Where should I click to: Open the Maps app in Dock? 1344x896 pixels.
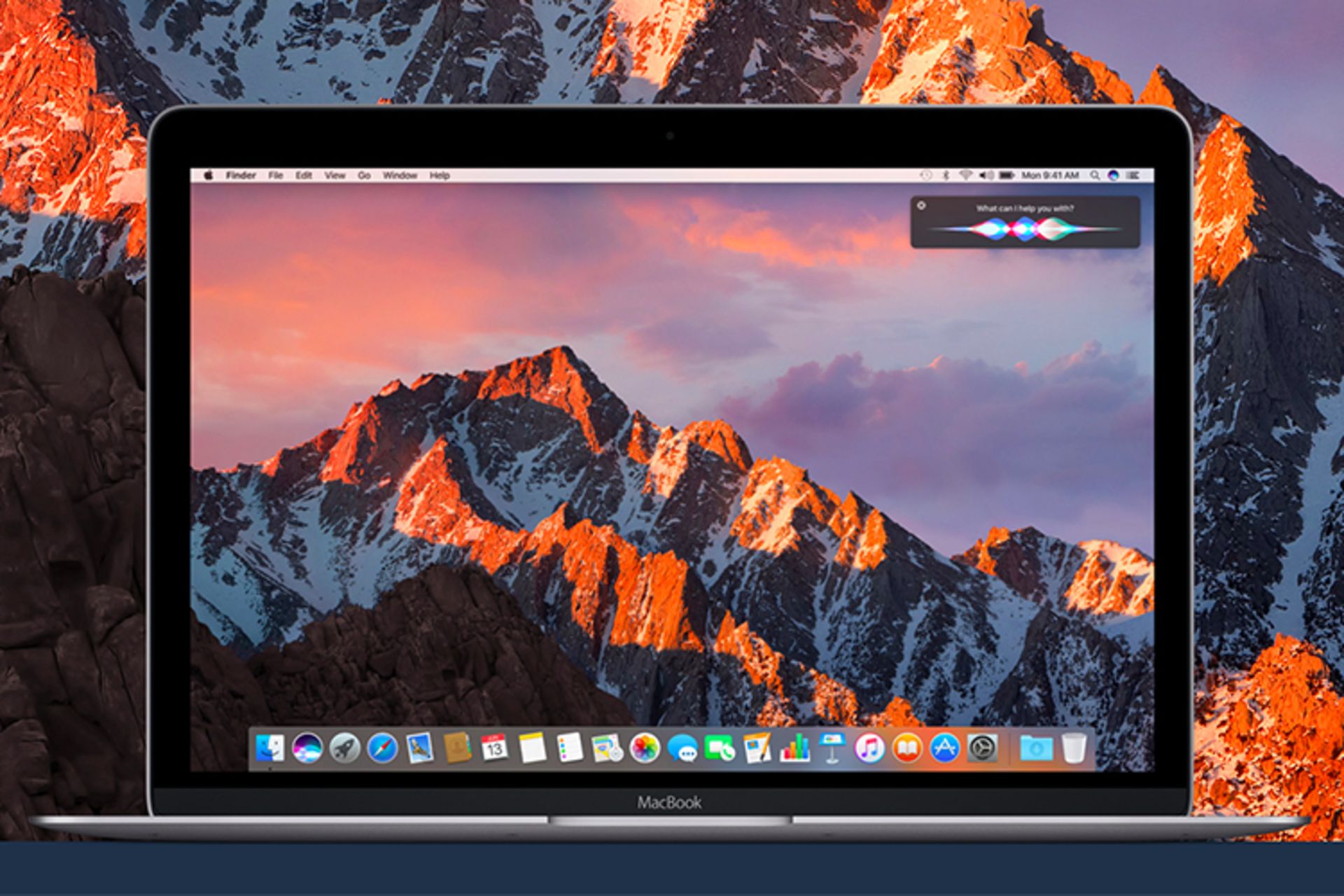[607, 748]
